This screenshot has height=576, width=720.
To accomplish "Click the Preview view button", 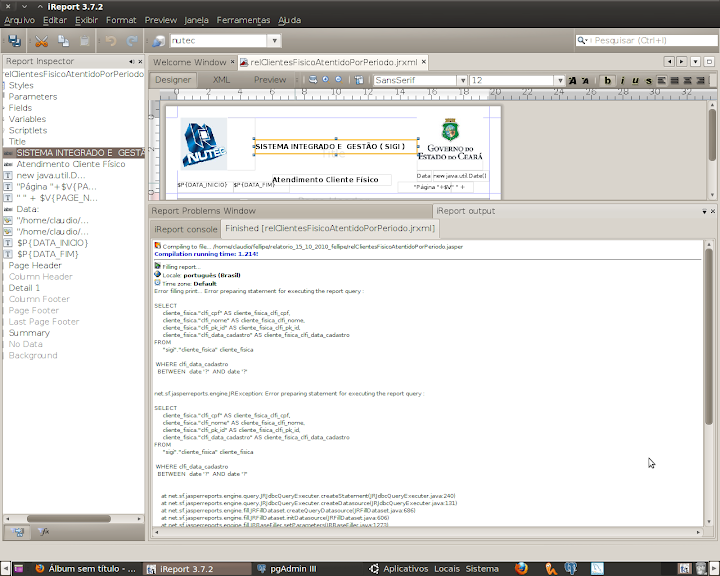I will tap(269, 80).
